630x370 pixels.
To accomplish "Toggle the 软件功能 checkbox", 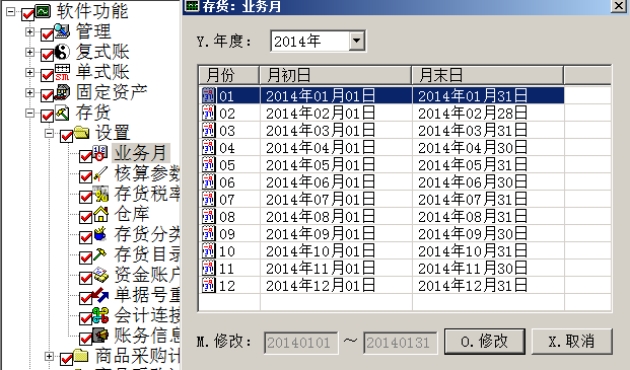I will tap(28, 14).
